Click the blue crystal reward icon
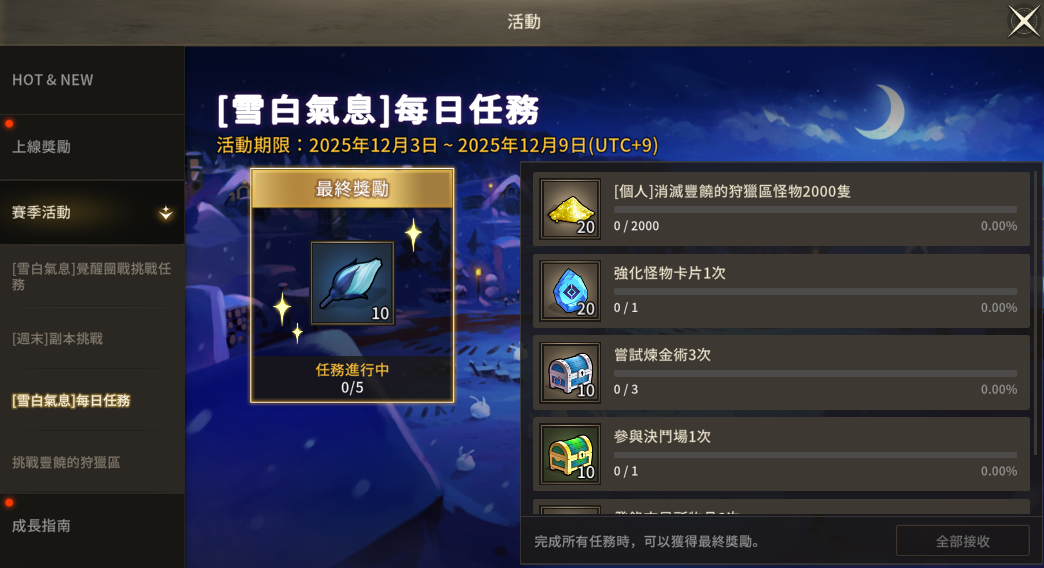Viewport: 1044px width, 568px height. point(570,291)
